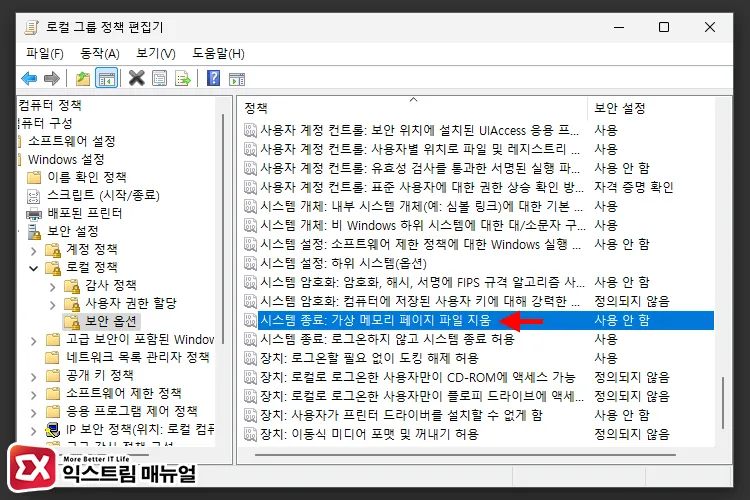Open the 보기(V) menu
750x500 pixels.
pyautogui.click(x=156, y=53)
